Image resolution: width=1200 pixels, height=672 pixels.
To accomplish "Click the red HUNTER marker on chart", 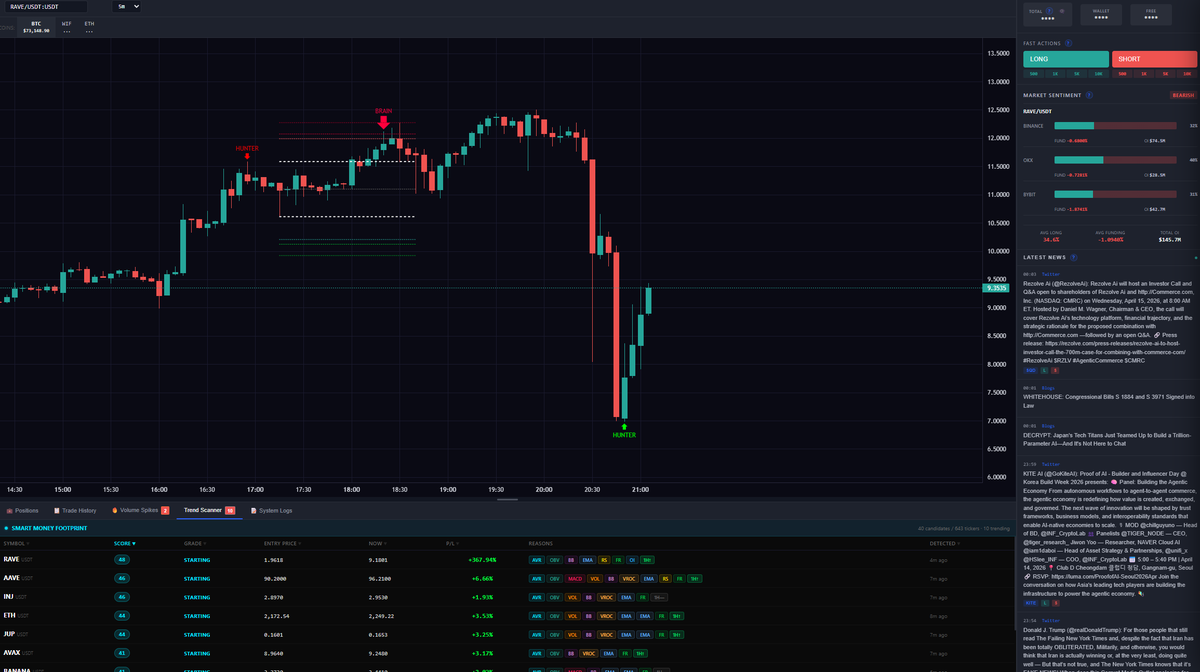I will click(x=247, y=151).
